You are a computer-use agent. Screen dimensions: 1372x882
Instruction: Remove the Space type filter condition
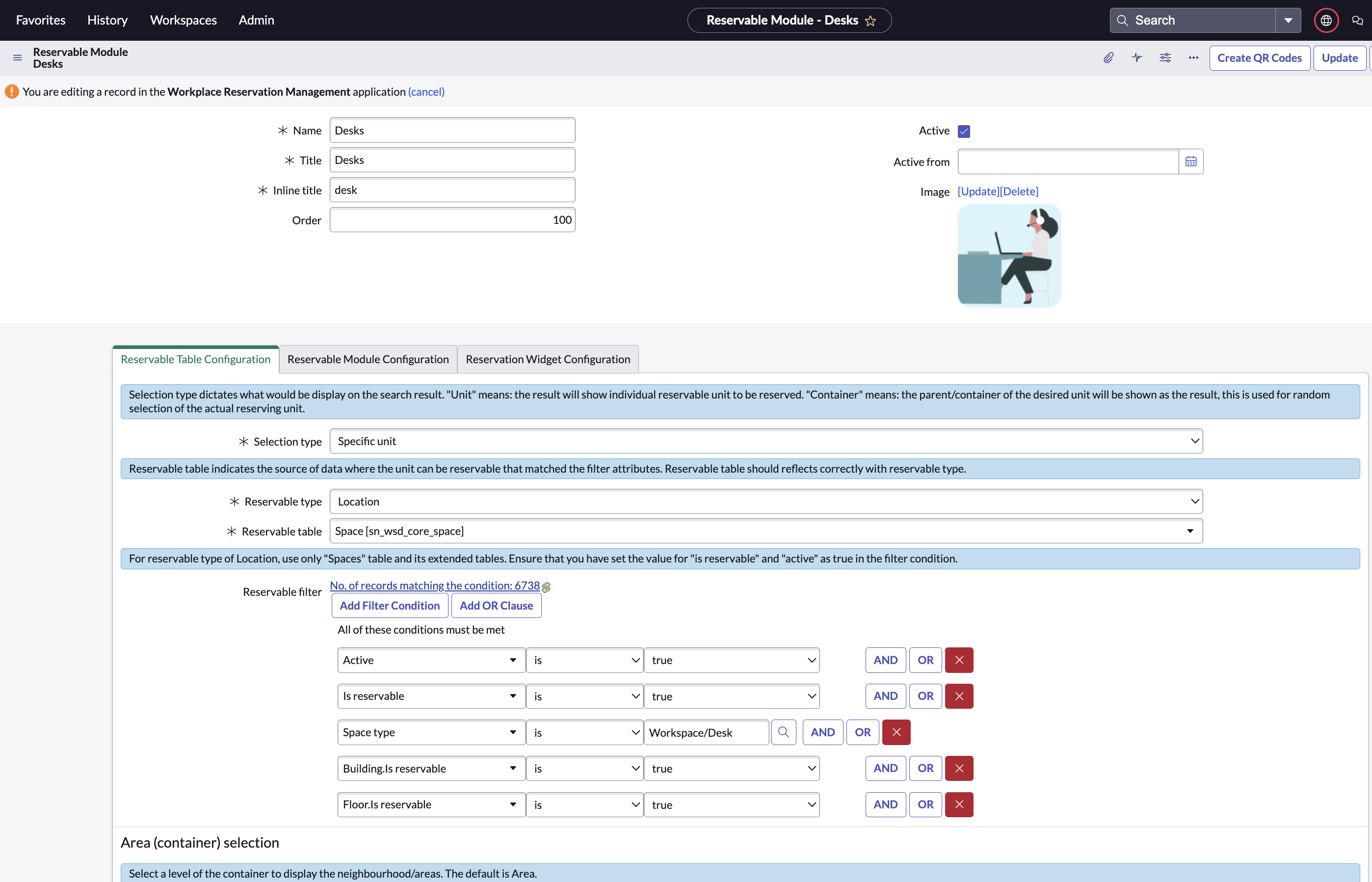pos(896,732)
